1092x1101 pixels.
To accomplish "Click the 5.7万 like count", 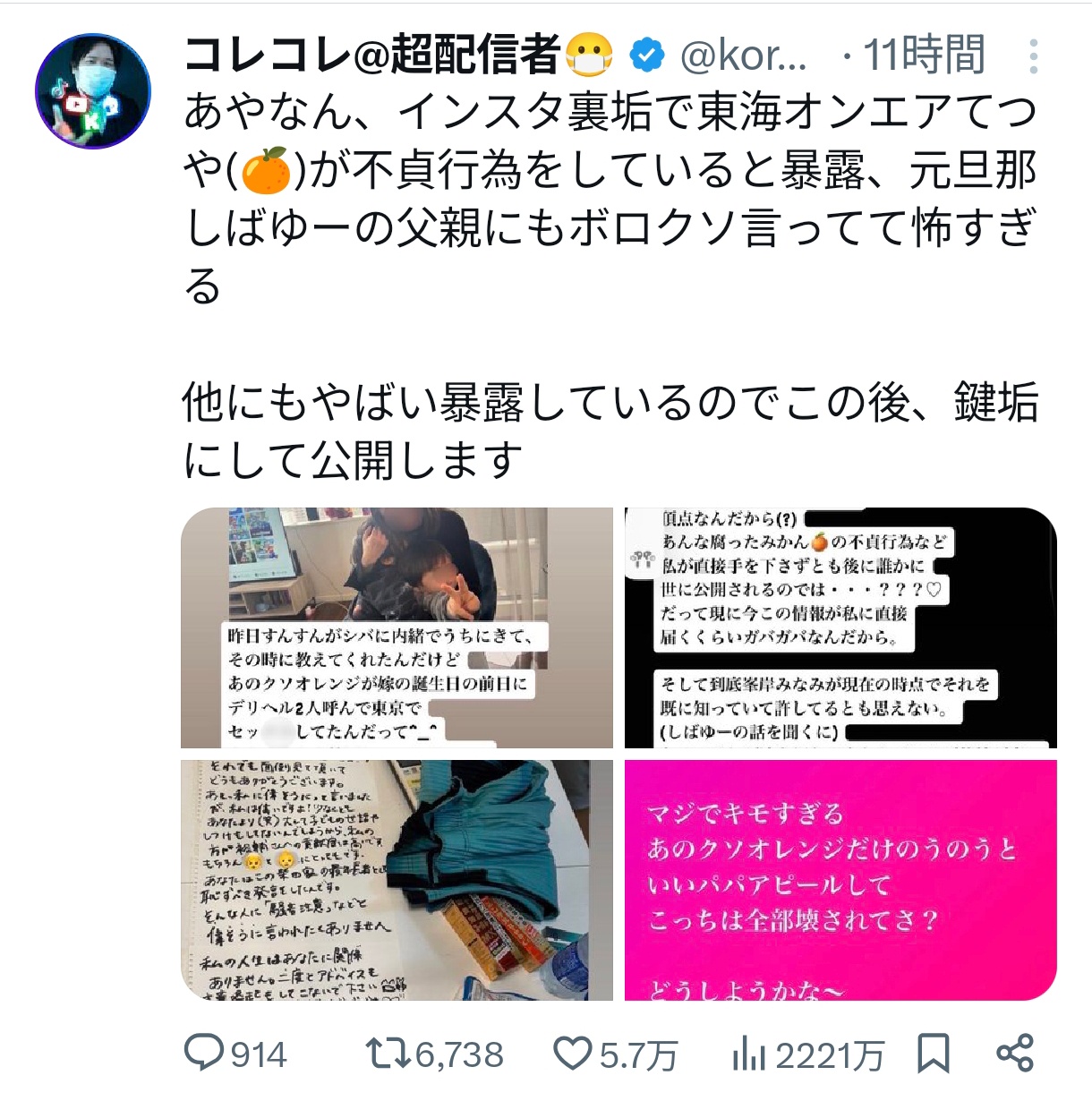I will tap(638, 1055).
